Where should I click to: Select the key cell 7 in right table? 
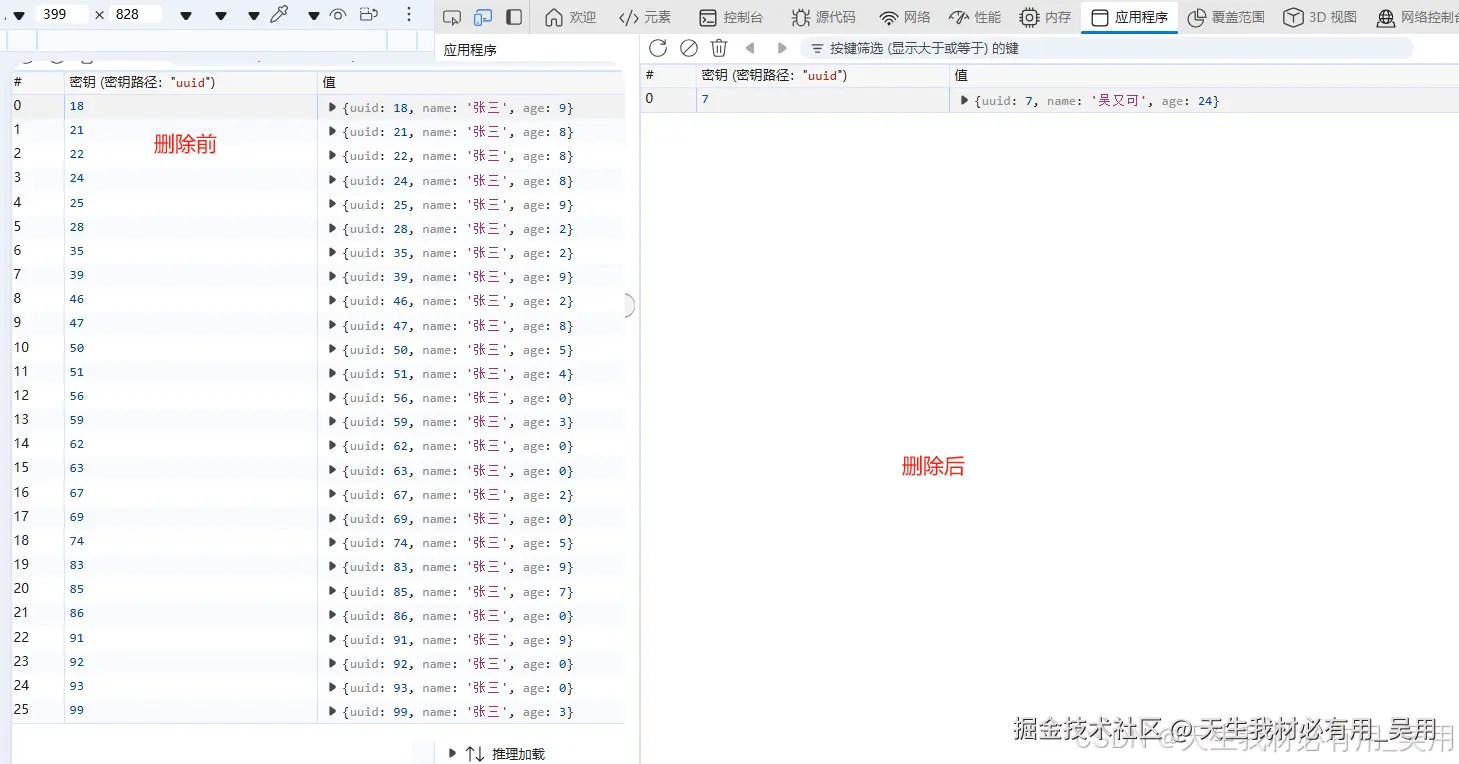click(x=823, y=99)
